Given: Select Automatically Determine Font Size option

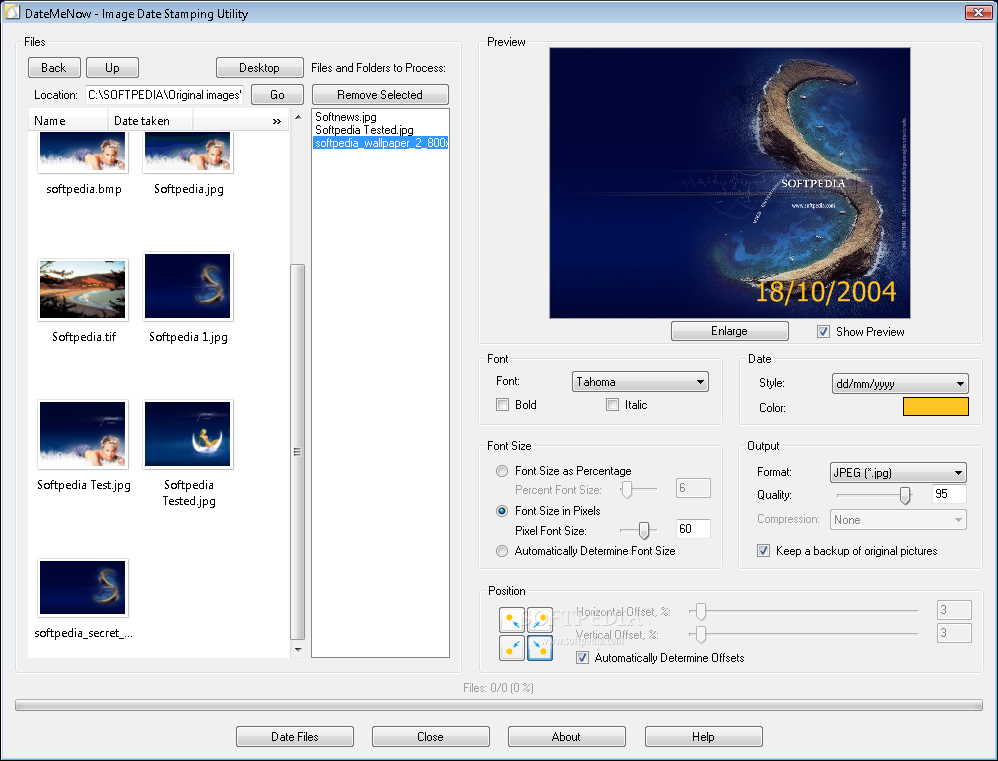Looking at the screenshot, I should [502, 551].
